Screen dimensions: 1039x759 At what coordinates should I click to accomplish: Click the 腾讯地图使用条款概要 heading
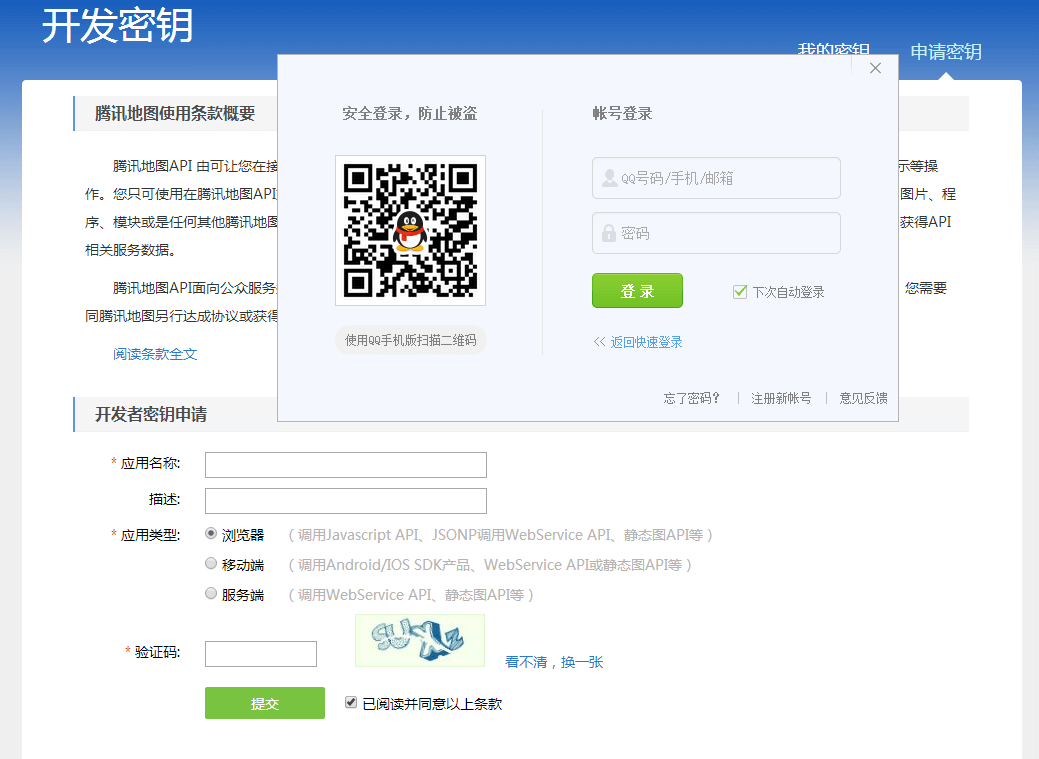[x=175, y=113]
